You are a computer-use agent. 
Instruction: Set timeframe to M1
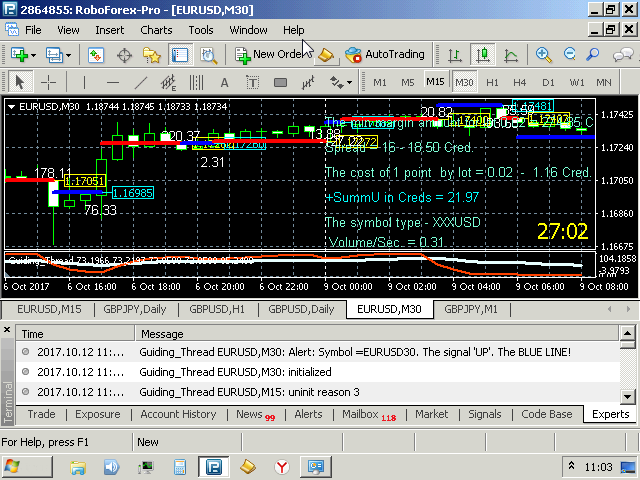380,82
